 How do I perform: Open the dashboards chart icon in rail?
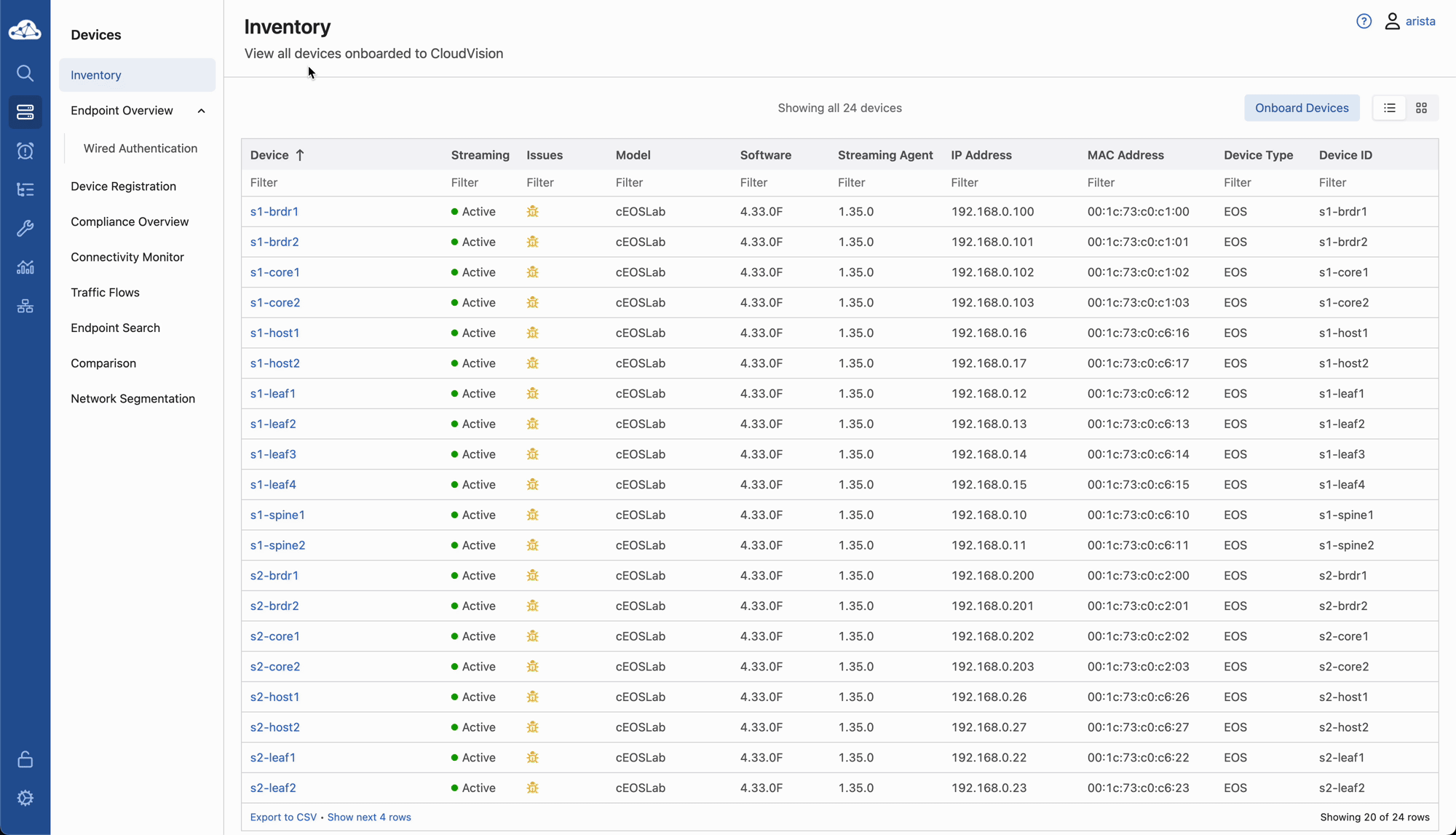pos(25,267)
